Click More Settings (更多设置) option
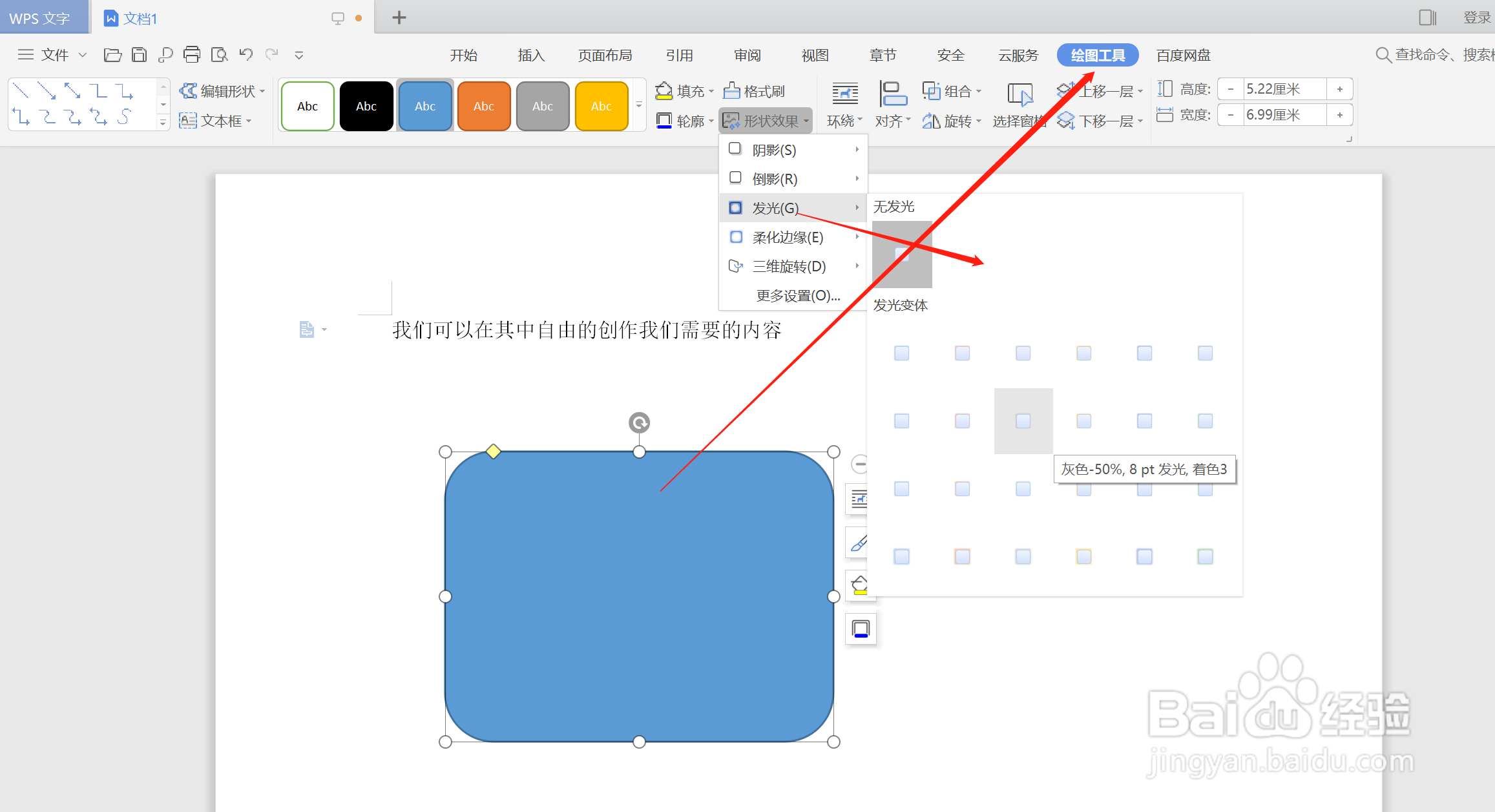The height and width of the screenshot is (812, 1495). pyautogui.click(x=798, y=295)
